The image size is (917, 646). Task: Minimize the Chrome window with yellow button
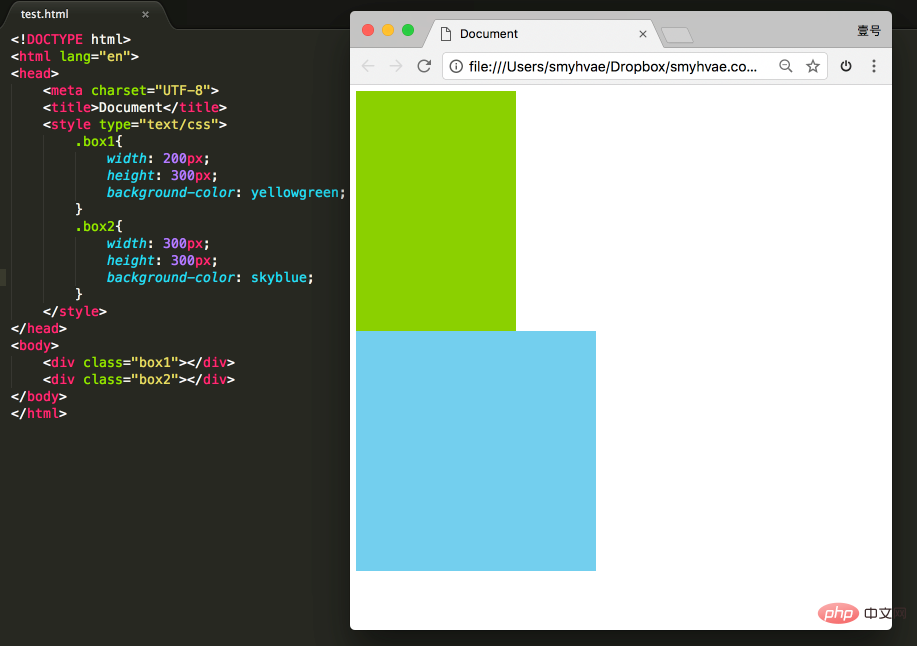pos(388,30)
